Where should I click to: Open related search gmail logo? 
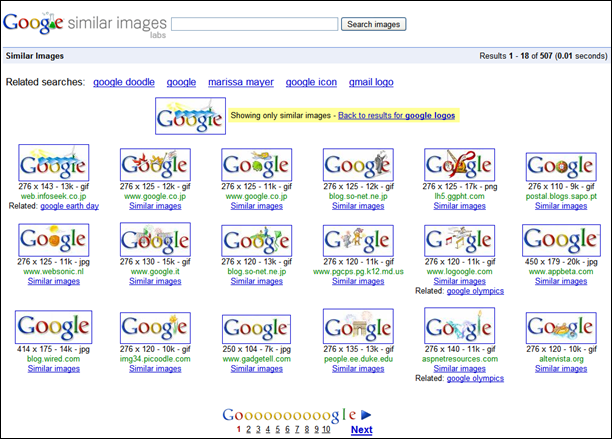point(371,82)
